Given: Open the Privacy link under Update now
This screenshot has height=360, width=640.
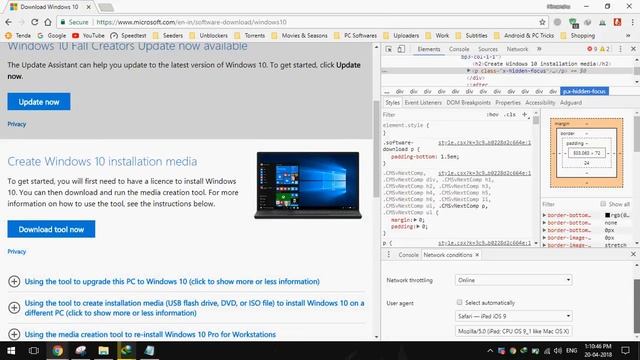Looking at the screenshot, I should [x=17, y=124].
